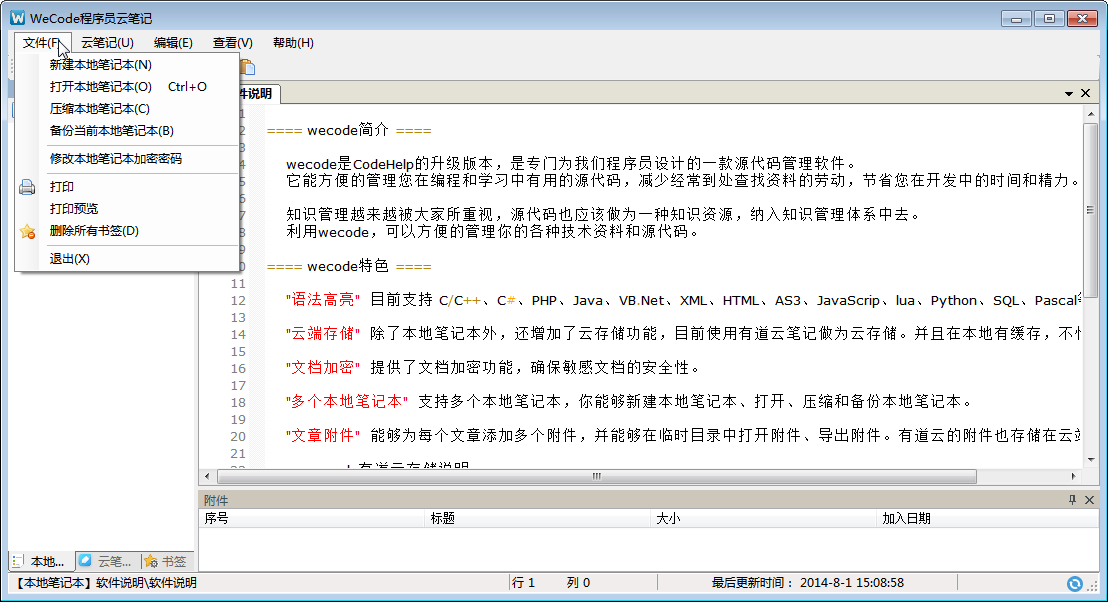The image size is (1108, 602).
Task: Switch to 书签 bookmarks tab
Action: pyautogui.click(x=167, y=562)
